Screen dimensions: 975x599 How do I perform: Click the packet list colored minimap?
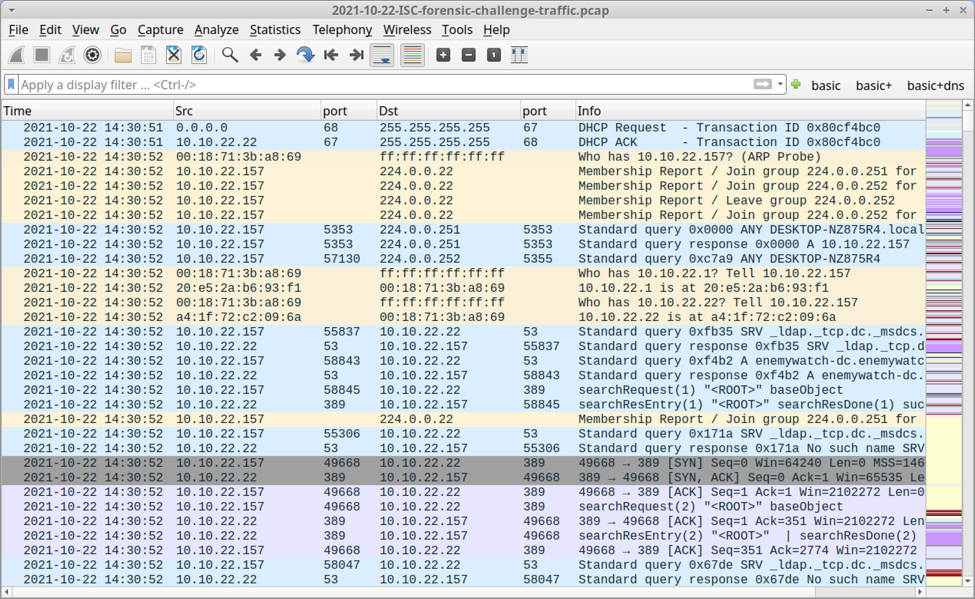pos(944,344)
